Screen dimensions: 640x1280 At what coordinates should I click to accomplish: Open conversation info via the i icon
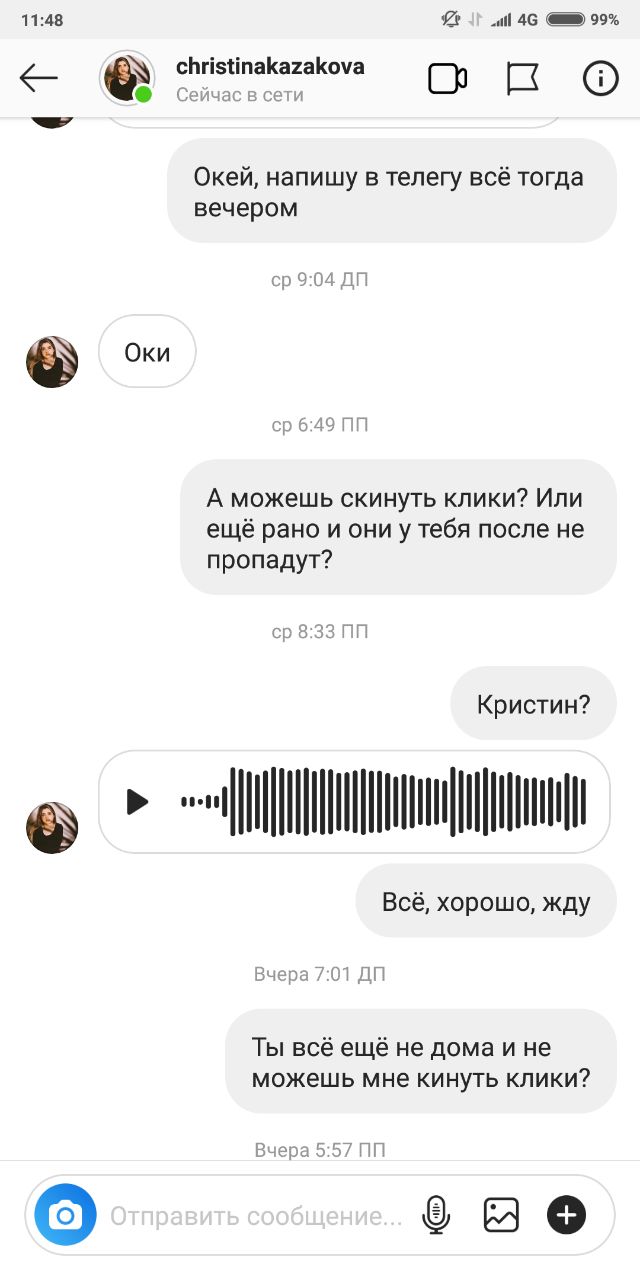tap(600, 78)
